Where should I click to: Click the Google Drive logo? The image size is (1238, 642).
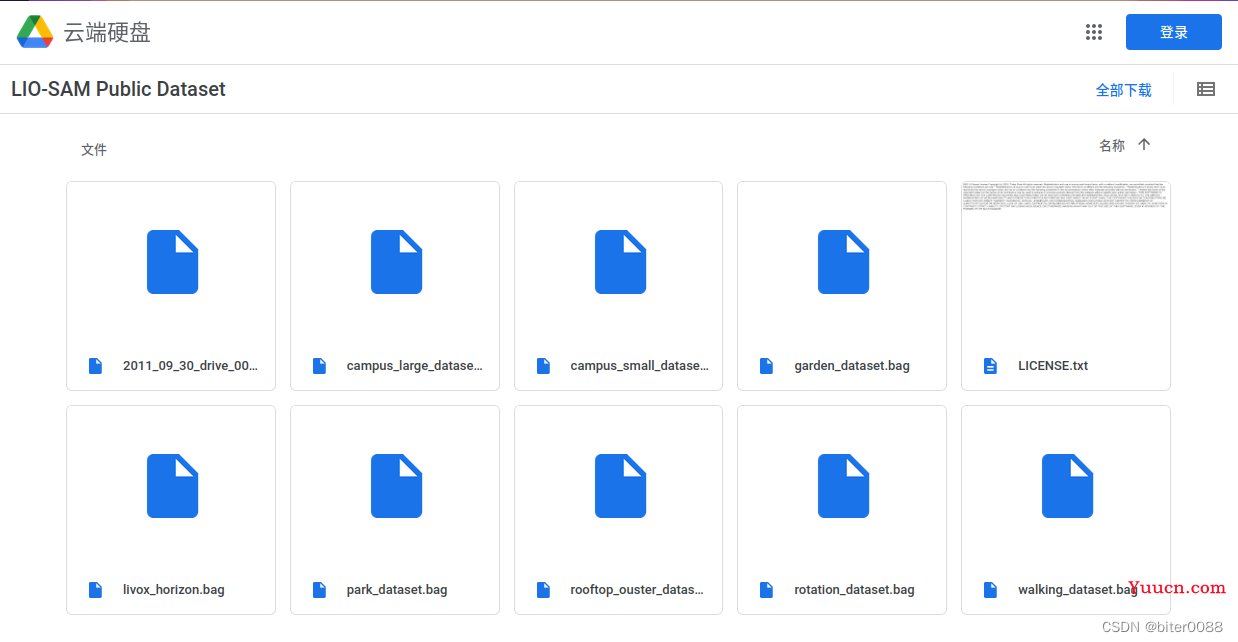(35, 32)
